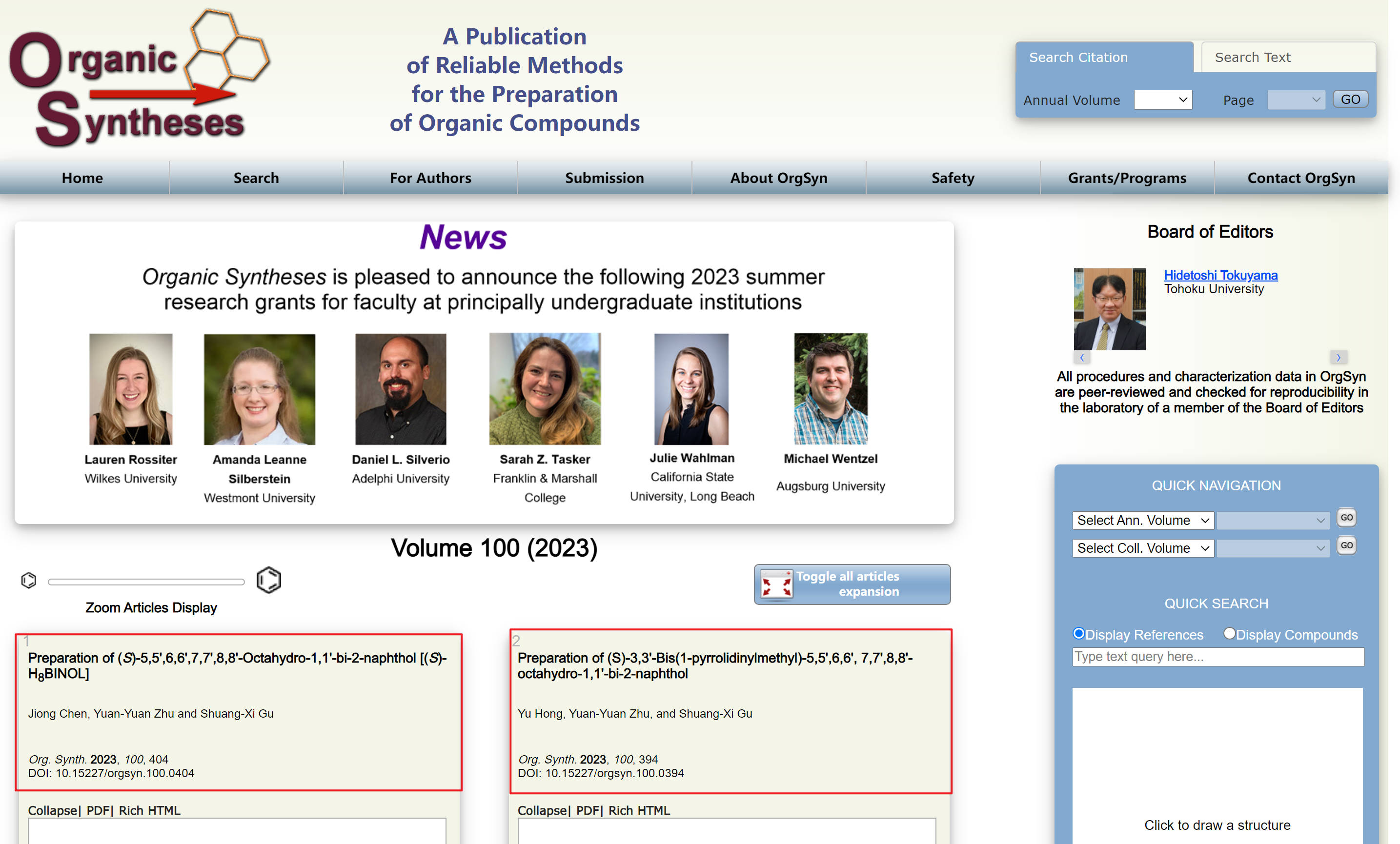This screenshot has height=844, width=1400.
Task: Open the For Authors menu
Action: pos(430,178)
